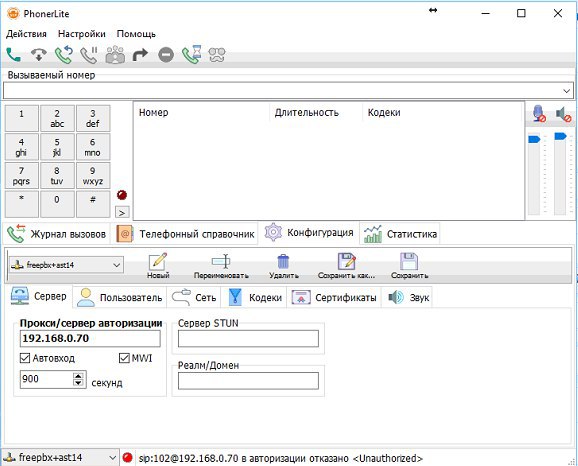Mute the microphone icon
578x466 pixels.
[539, 114]
